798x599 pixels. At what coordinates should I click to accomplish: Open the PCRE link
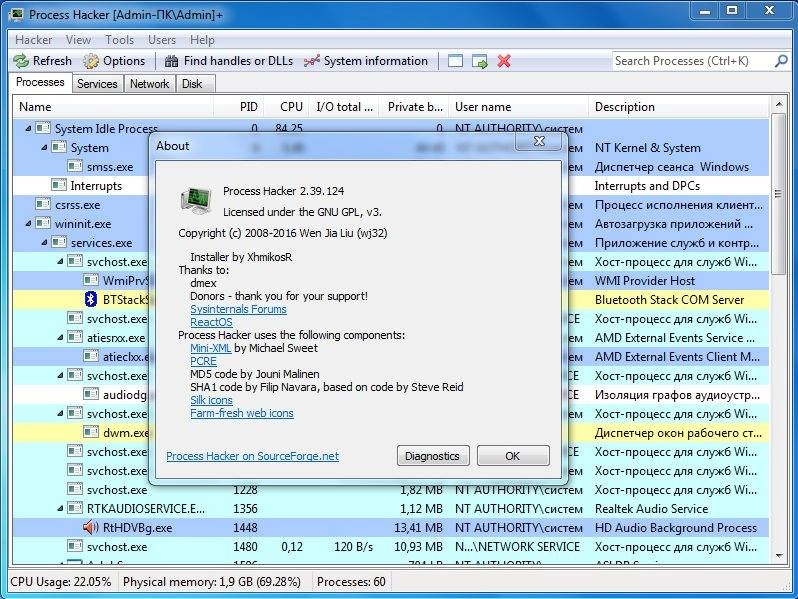(x=204, y=361)
